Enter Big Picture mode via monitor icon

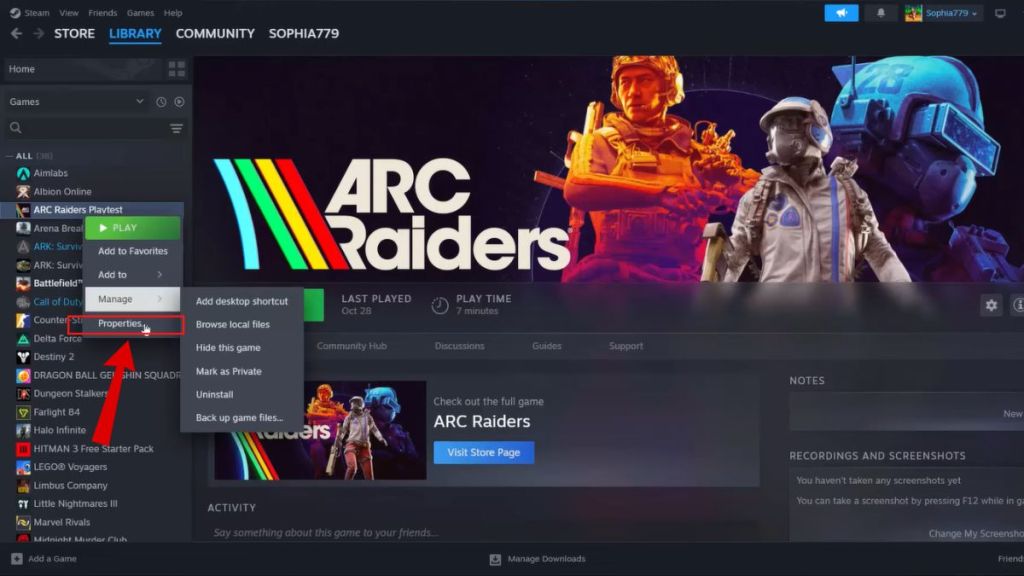pyautogui.click(x=1001, y=13)
